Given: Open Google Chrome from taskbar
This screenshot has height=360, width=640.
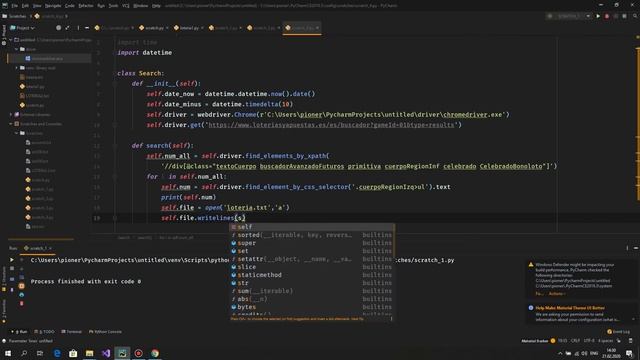Looking at the screenshot, I should point(155,353).
